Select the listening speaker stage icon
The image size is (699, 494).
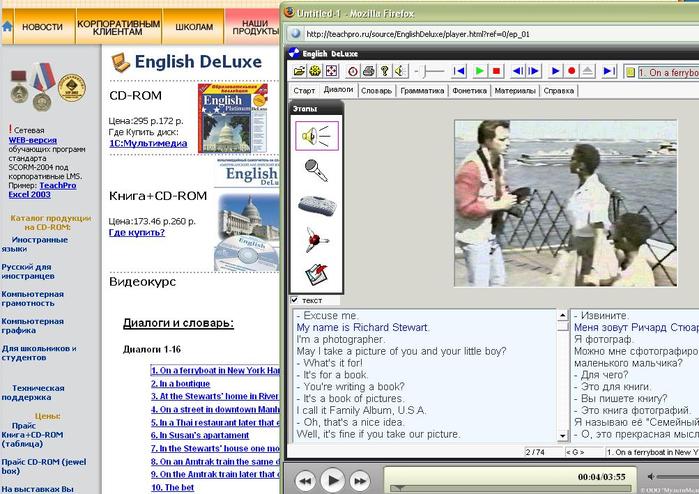pos(317,136)
